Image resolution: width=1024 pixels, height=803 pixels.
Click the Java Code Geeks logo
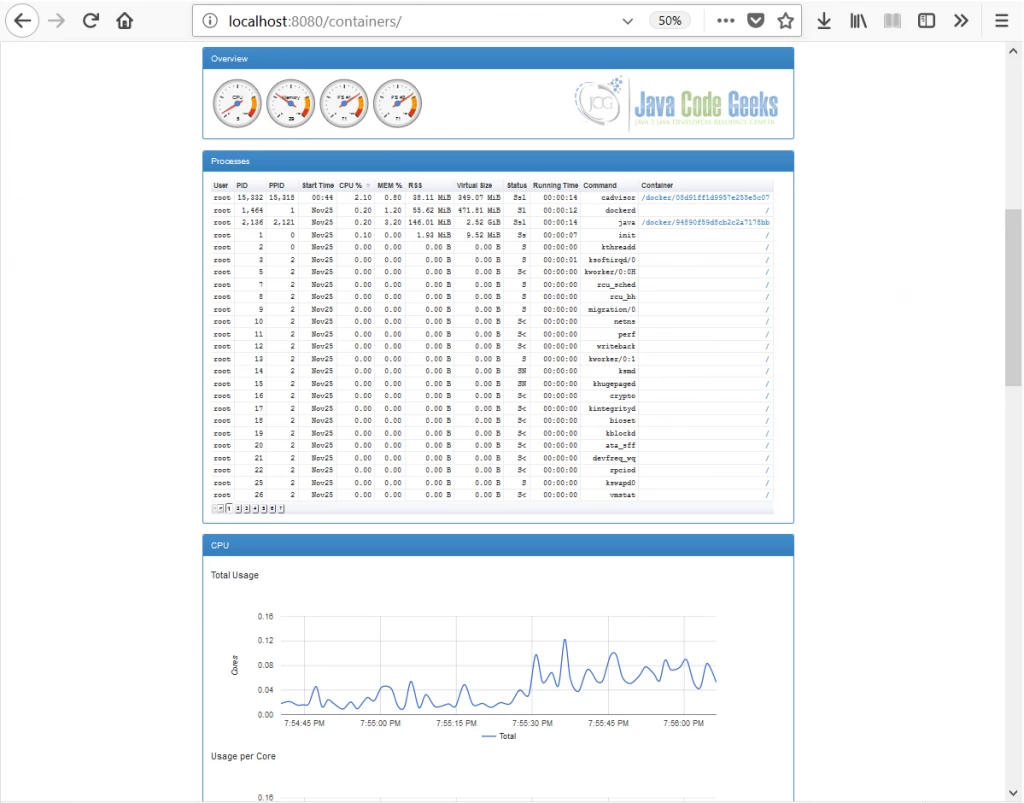(x=676, y=103)
